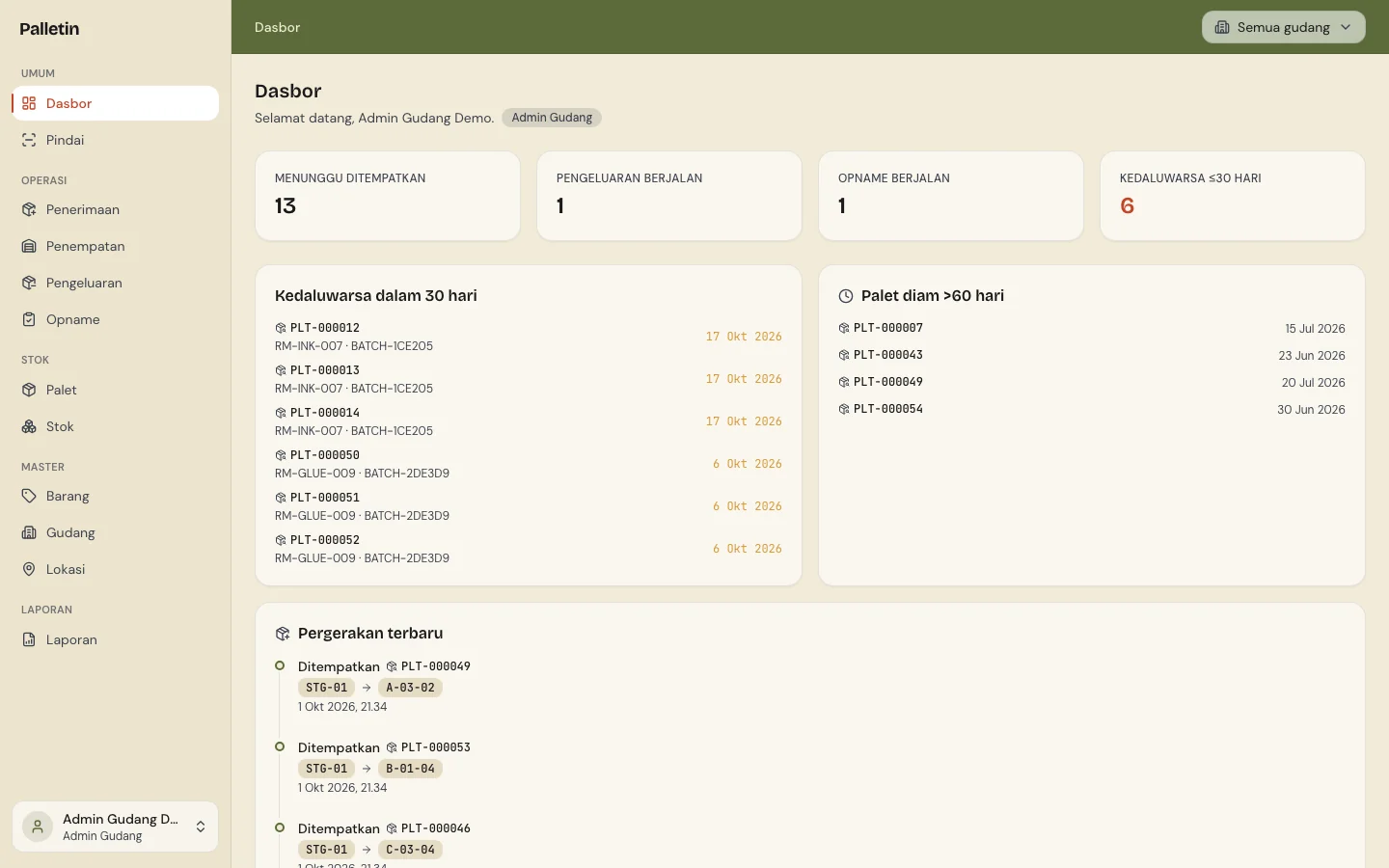1389x868 pixels.
Task: Click the Opname clipboard icon
Action: [29, 319]
